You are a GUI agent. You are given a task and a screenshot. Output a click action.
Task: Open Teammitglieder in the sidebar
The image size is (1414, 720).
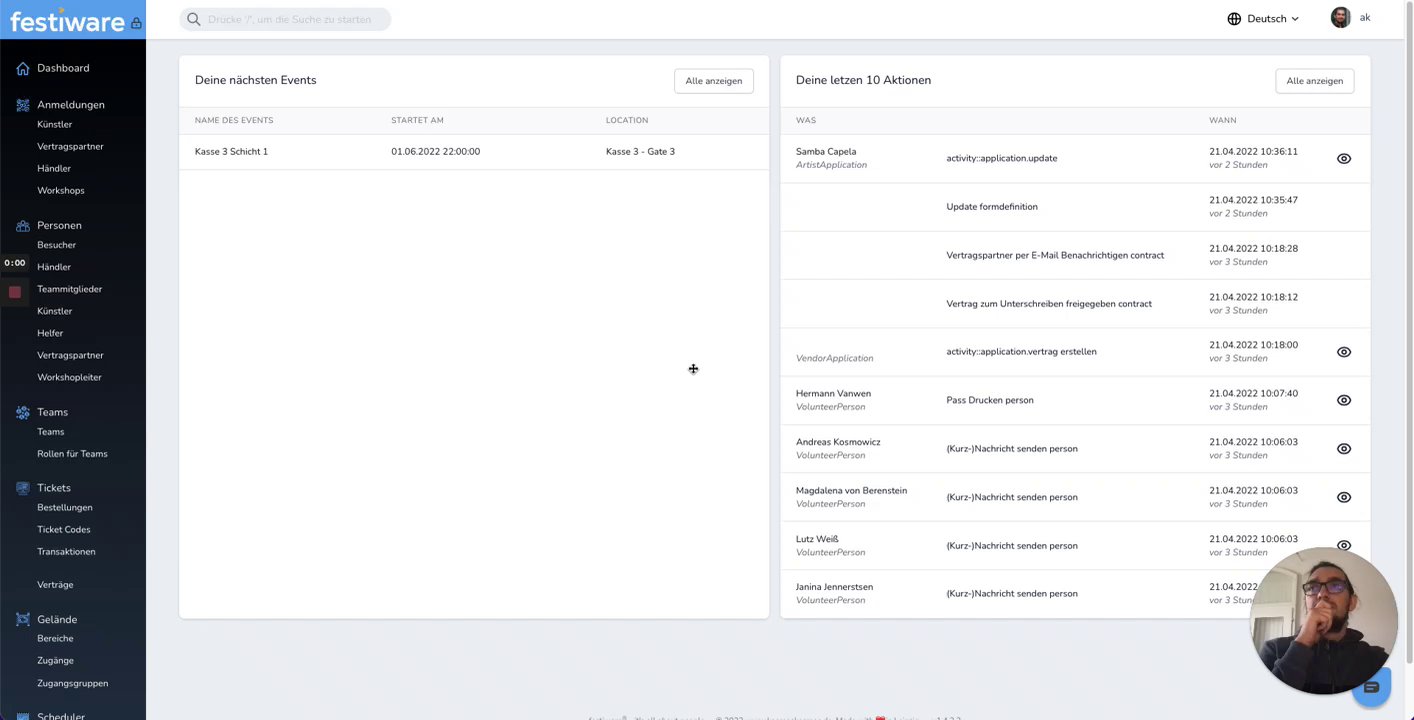[70, 289]
